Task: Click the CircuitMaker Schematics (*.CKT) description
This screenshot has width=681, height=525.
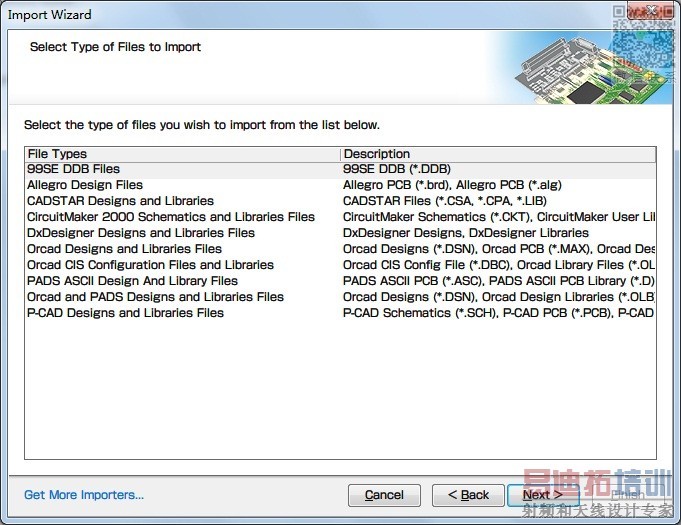Action: tap(499, 217)
